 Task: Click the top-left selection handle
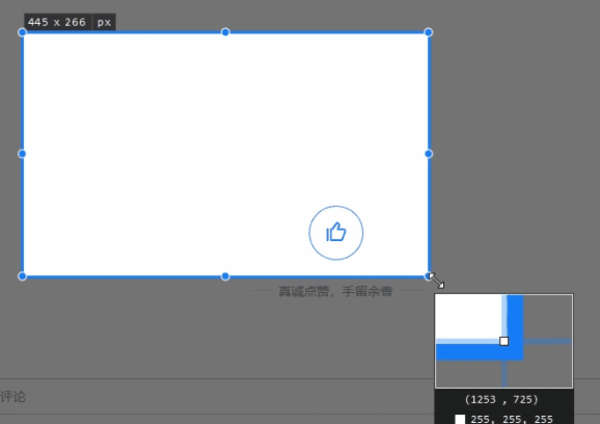[22, 33]
